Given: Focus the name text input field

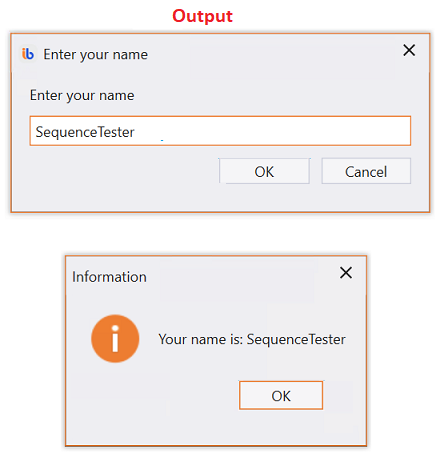Looking at the screenshot, I should [220, 131].
